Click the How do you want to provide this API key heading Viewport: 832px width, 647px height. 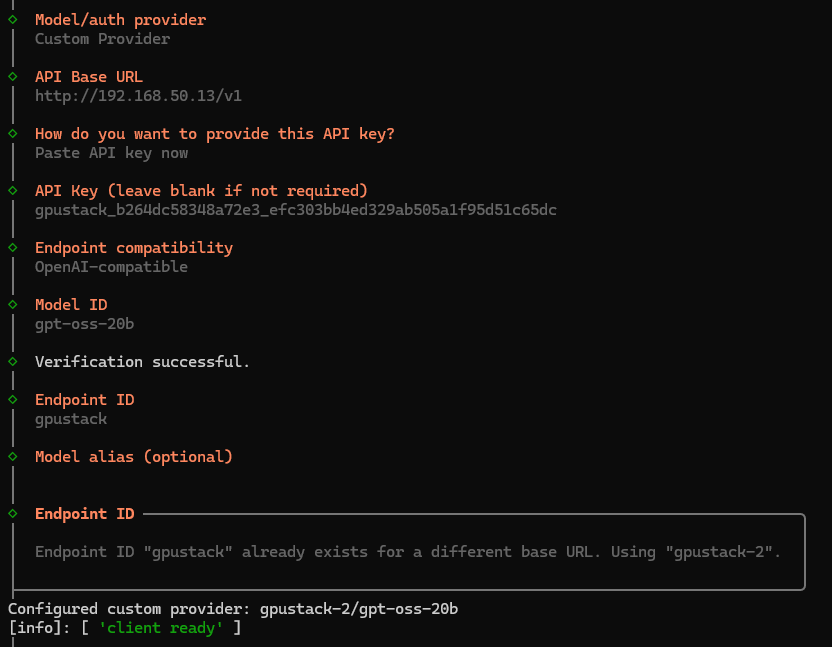click(x=214, y=134)
